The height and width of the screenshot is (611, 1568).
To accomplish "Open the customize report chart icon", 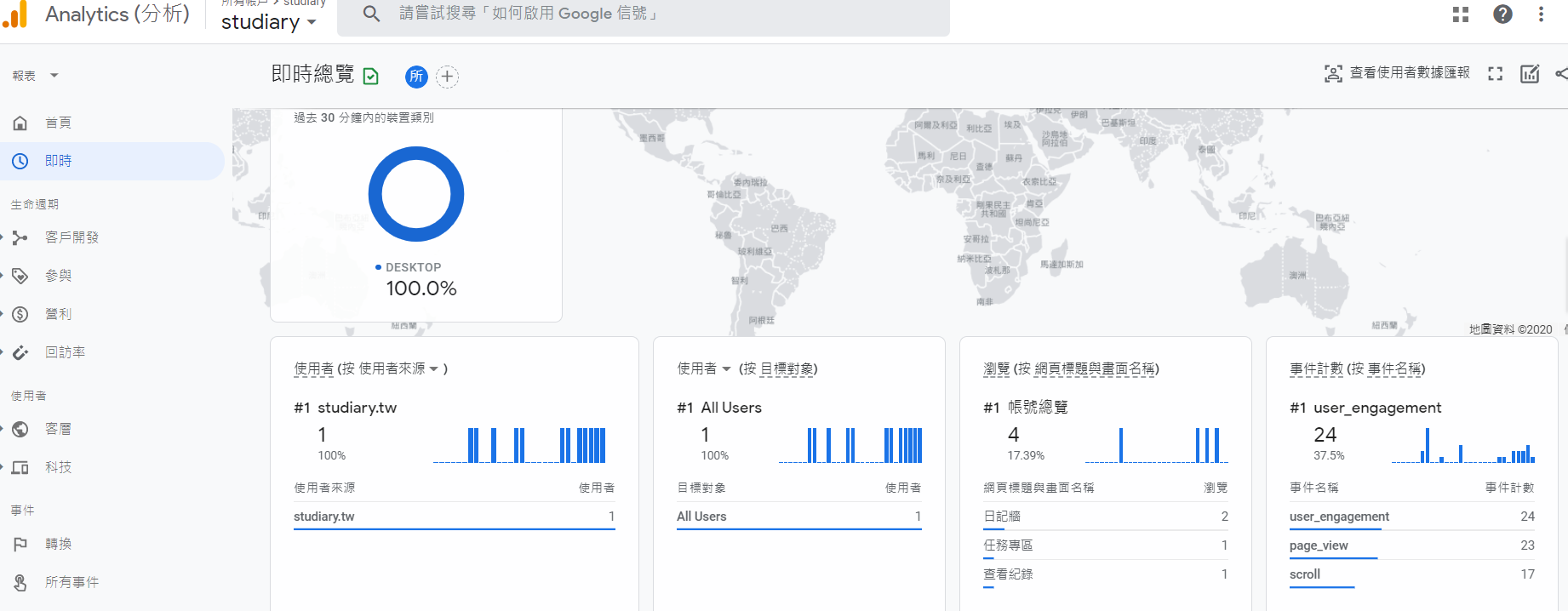I will coord(1530,73).
